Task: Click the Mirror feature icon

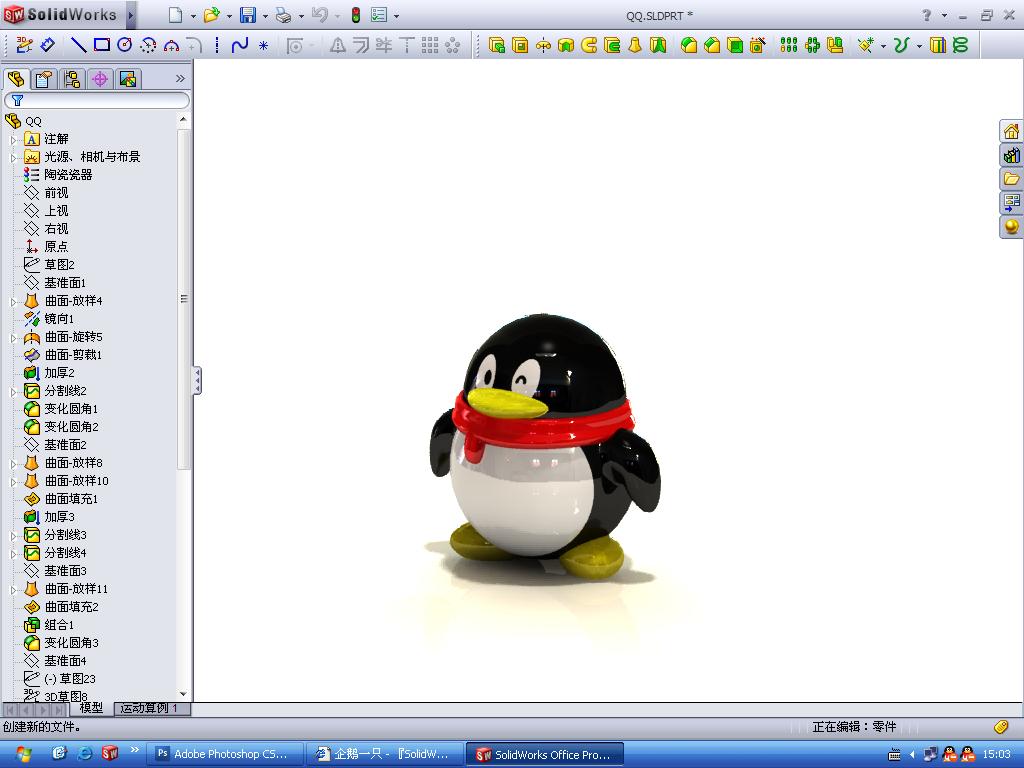Action: [x=835, y=44]
